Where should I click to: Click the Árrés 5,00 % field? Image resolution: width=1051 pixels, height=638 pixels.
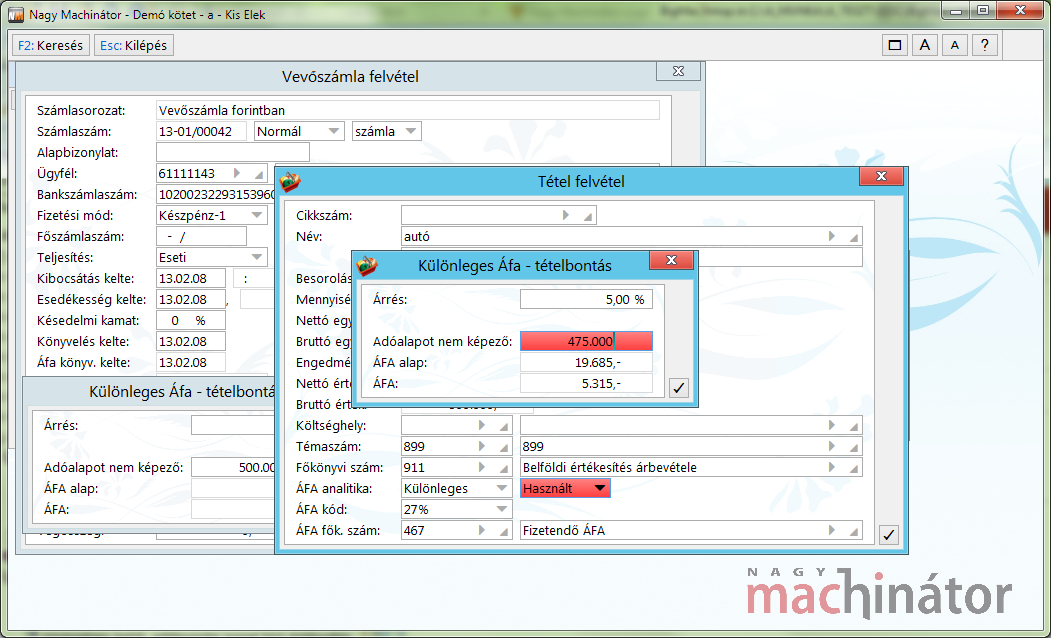coord(586,299)
